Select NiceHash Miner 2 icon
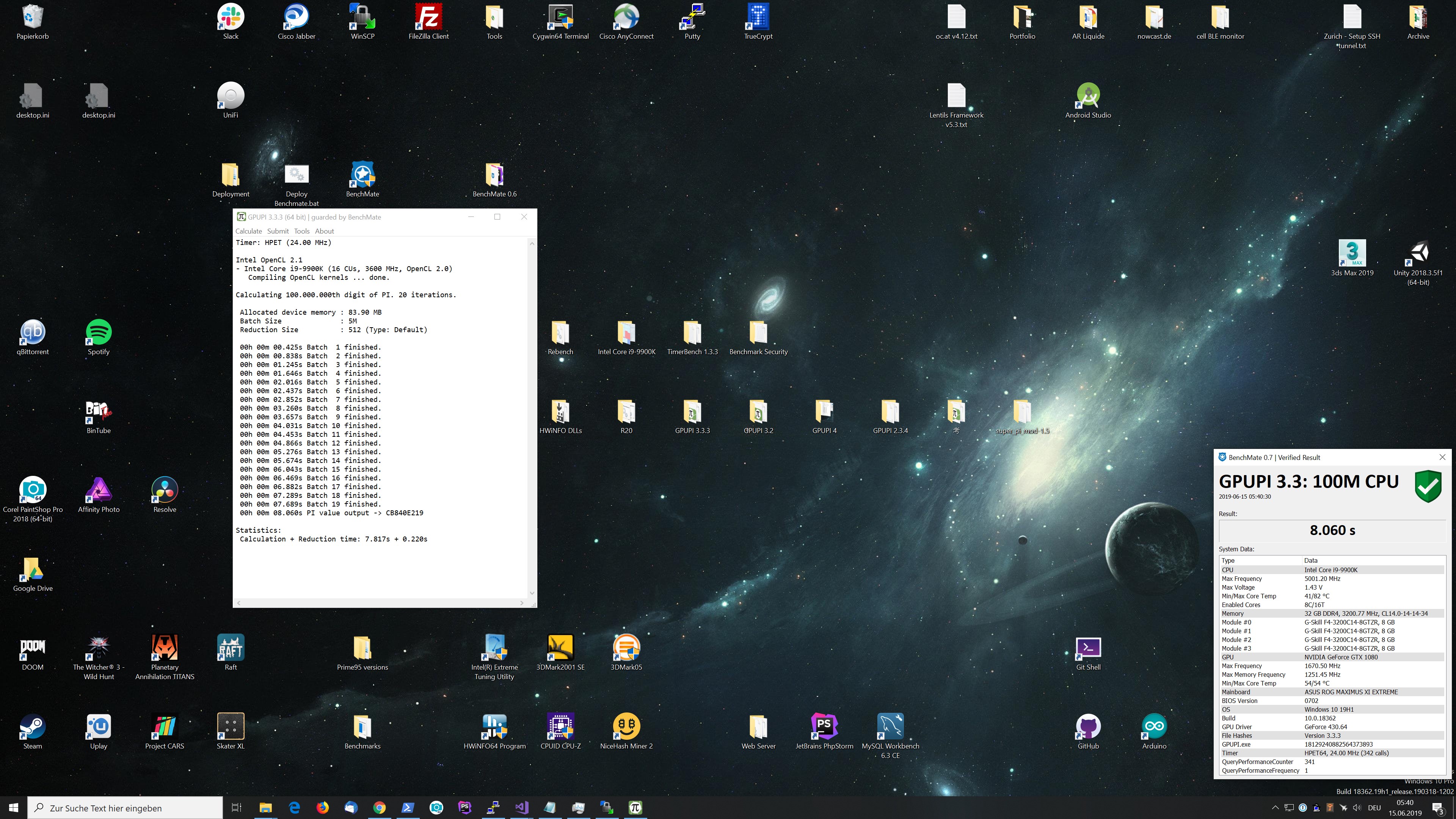The width and height of the screenshot is (1456, 819). tap(626, 731)
